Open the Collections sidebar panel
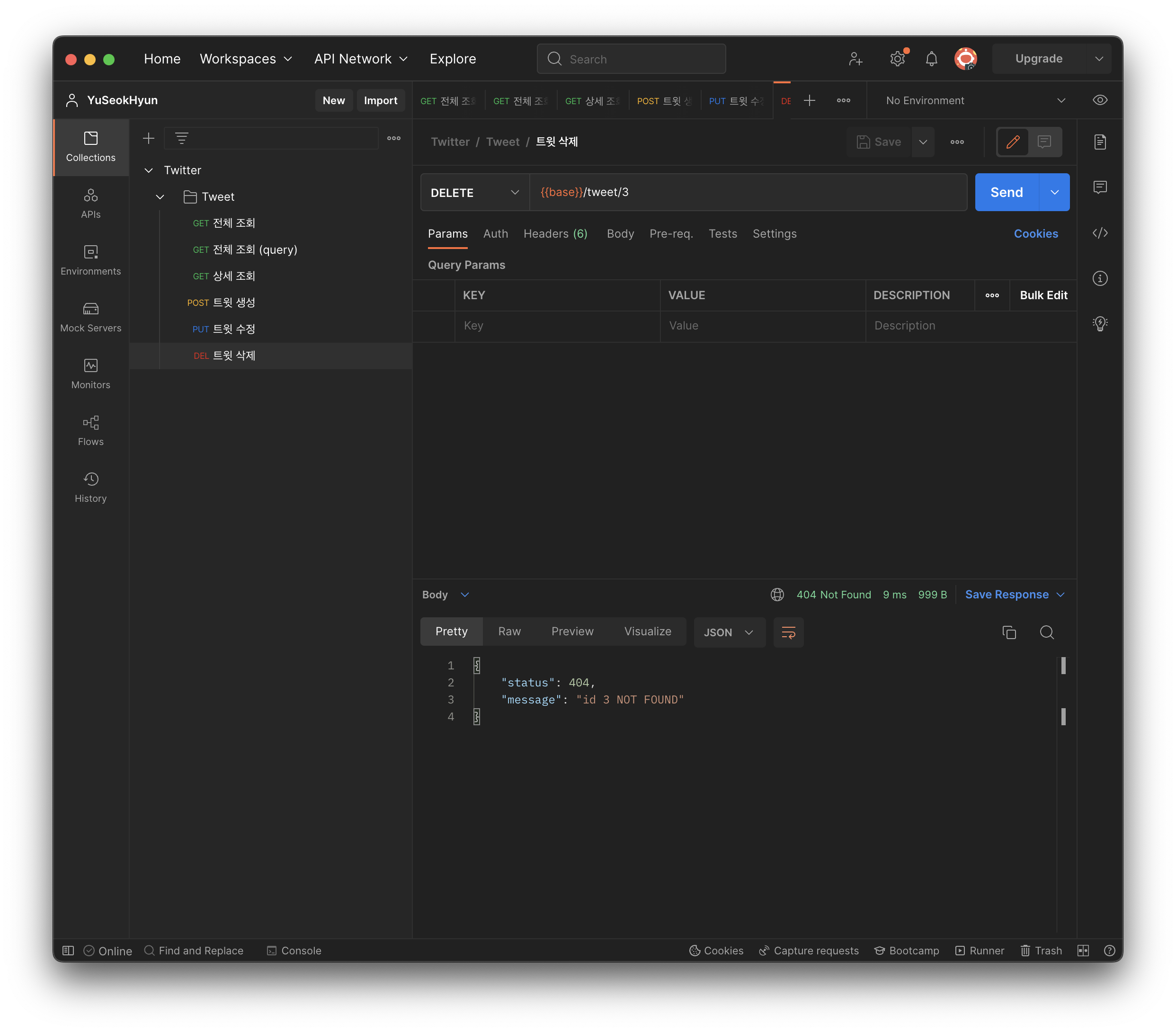Viewport: 1176px width, 1032px height. pyautogui.click(x=90, y=147)
